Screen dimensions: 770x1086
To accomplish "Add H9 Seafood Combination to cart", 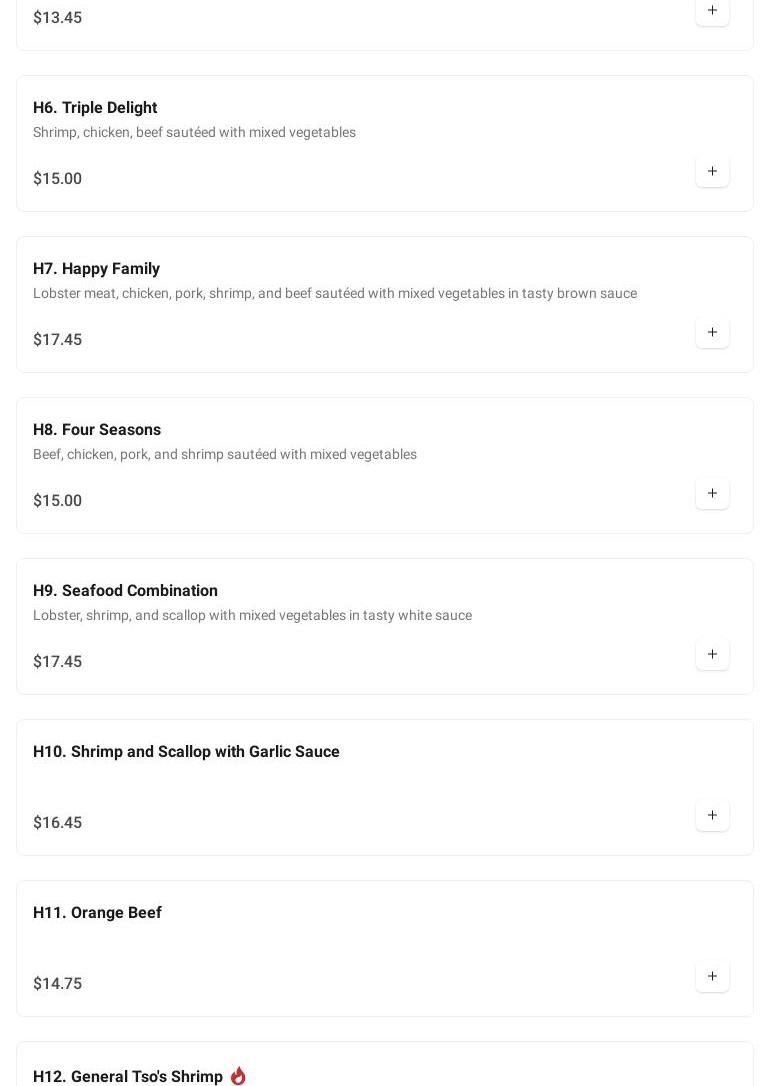I will (712, 655).
